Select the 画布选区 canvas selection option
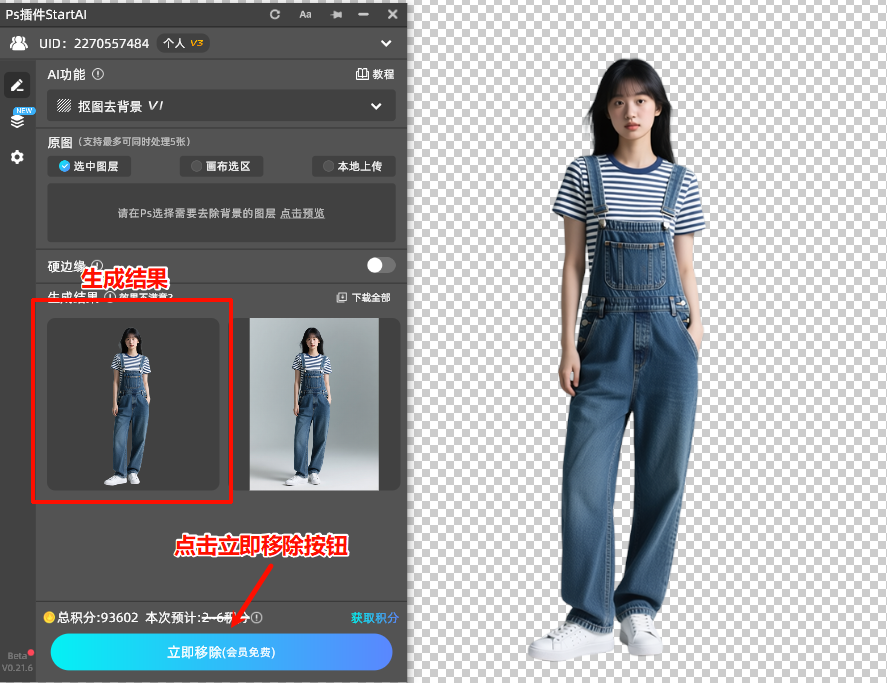Image resolution: width=887 pixels, height=683 pixels. click(x=221, y=166)
